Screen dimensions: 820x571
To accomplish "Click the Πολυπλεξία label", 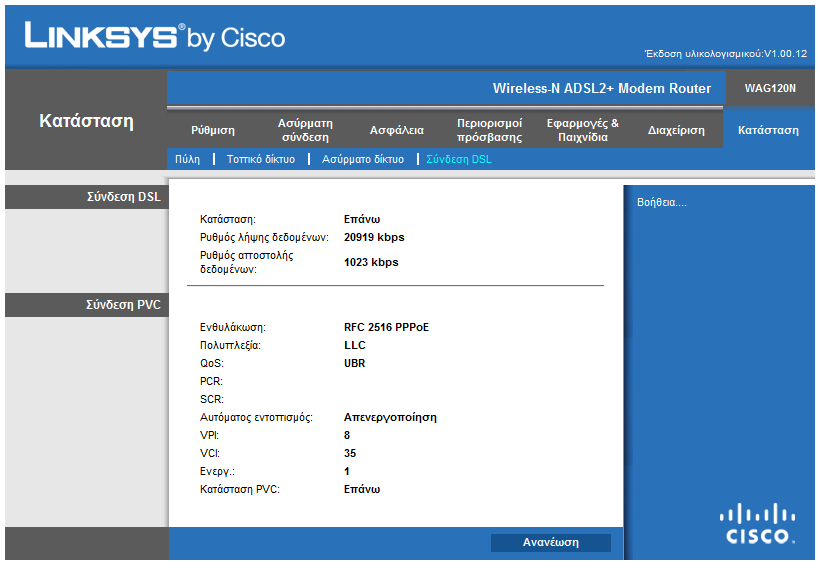I will (x=230, y=346).
